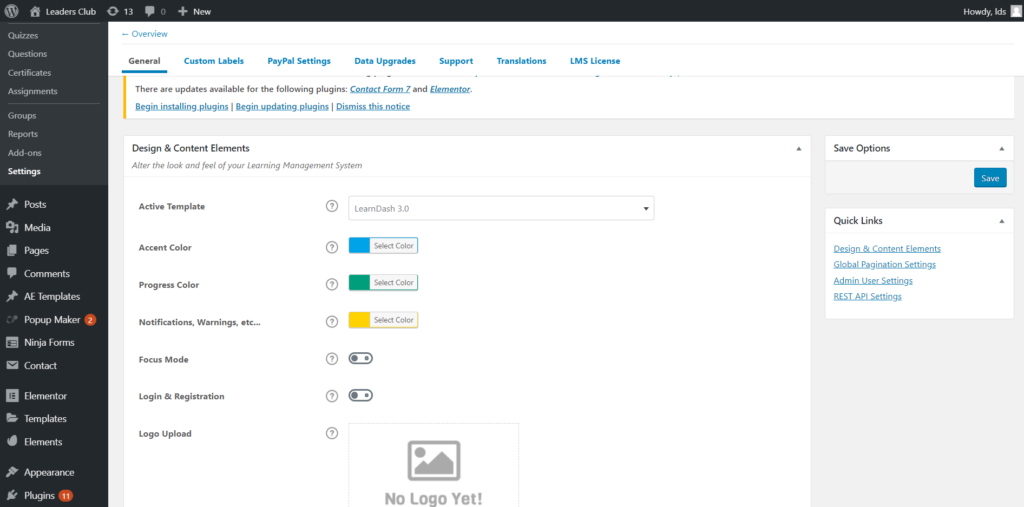This screenshot has width=1024, height=507.
Task: Click help icon next to Logo Upload
Action: tap(332, 433)
